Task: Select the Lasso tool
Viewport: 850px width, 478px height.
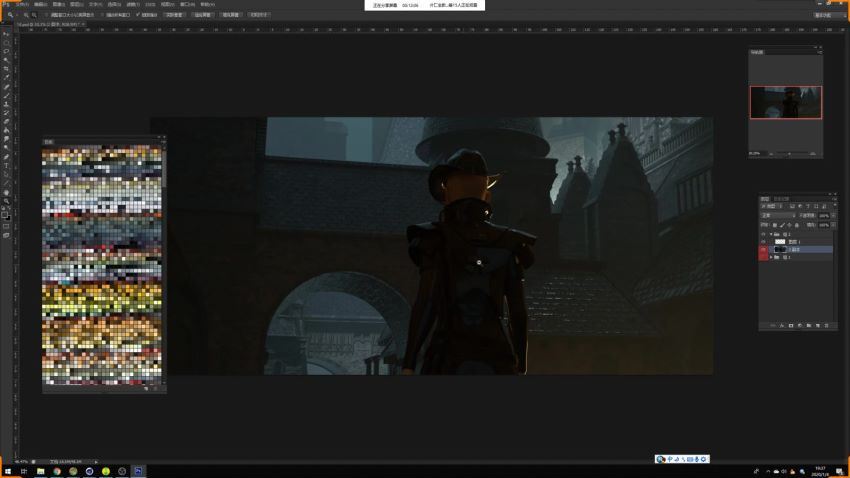Action: [x=7, y=51]
